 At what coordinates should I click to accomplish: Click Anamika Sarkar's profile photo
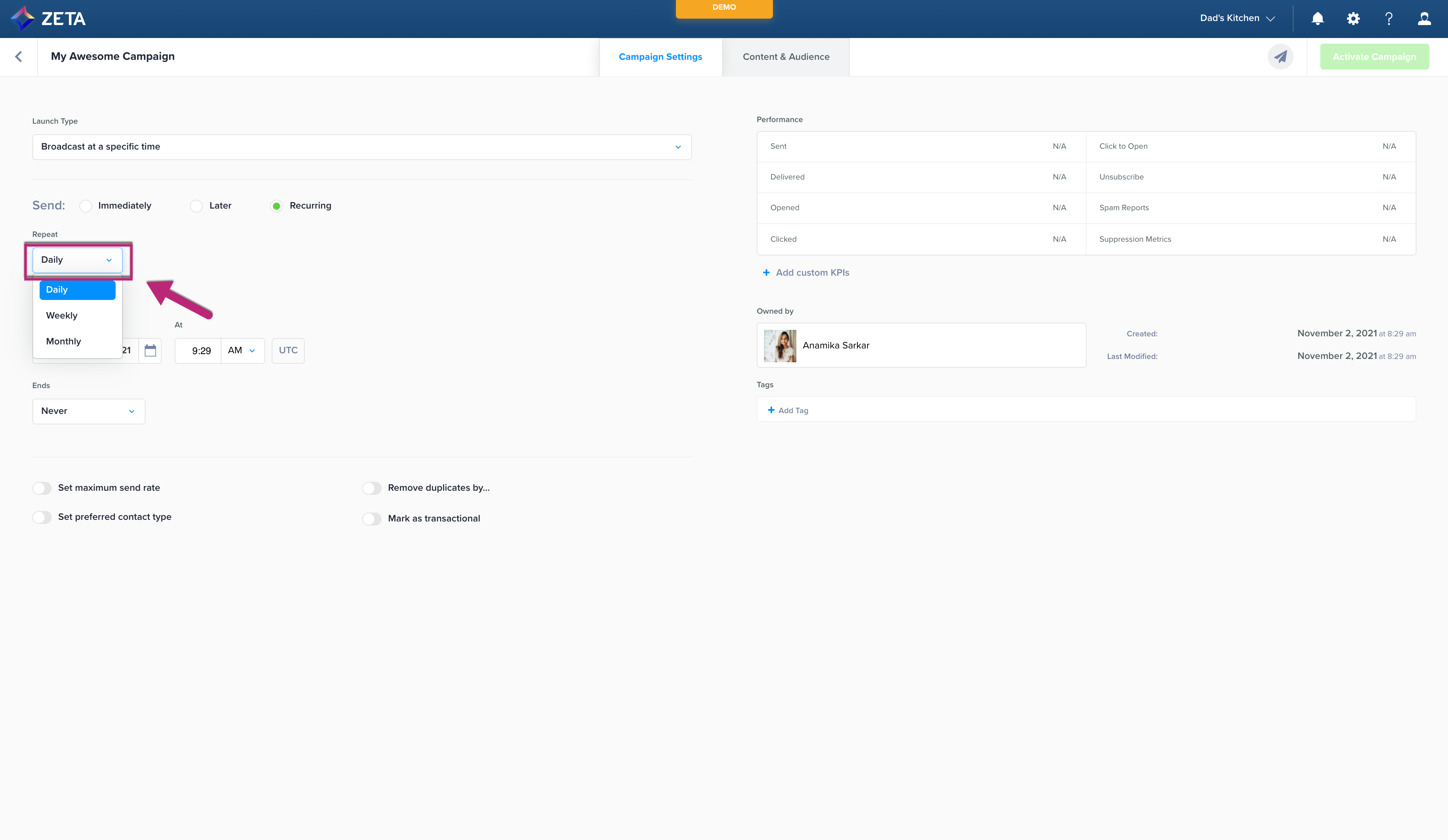(780, 345)
